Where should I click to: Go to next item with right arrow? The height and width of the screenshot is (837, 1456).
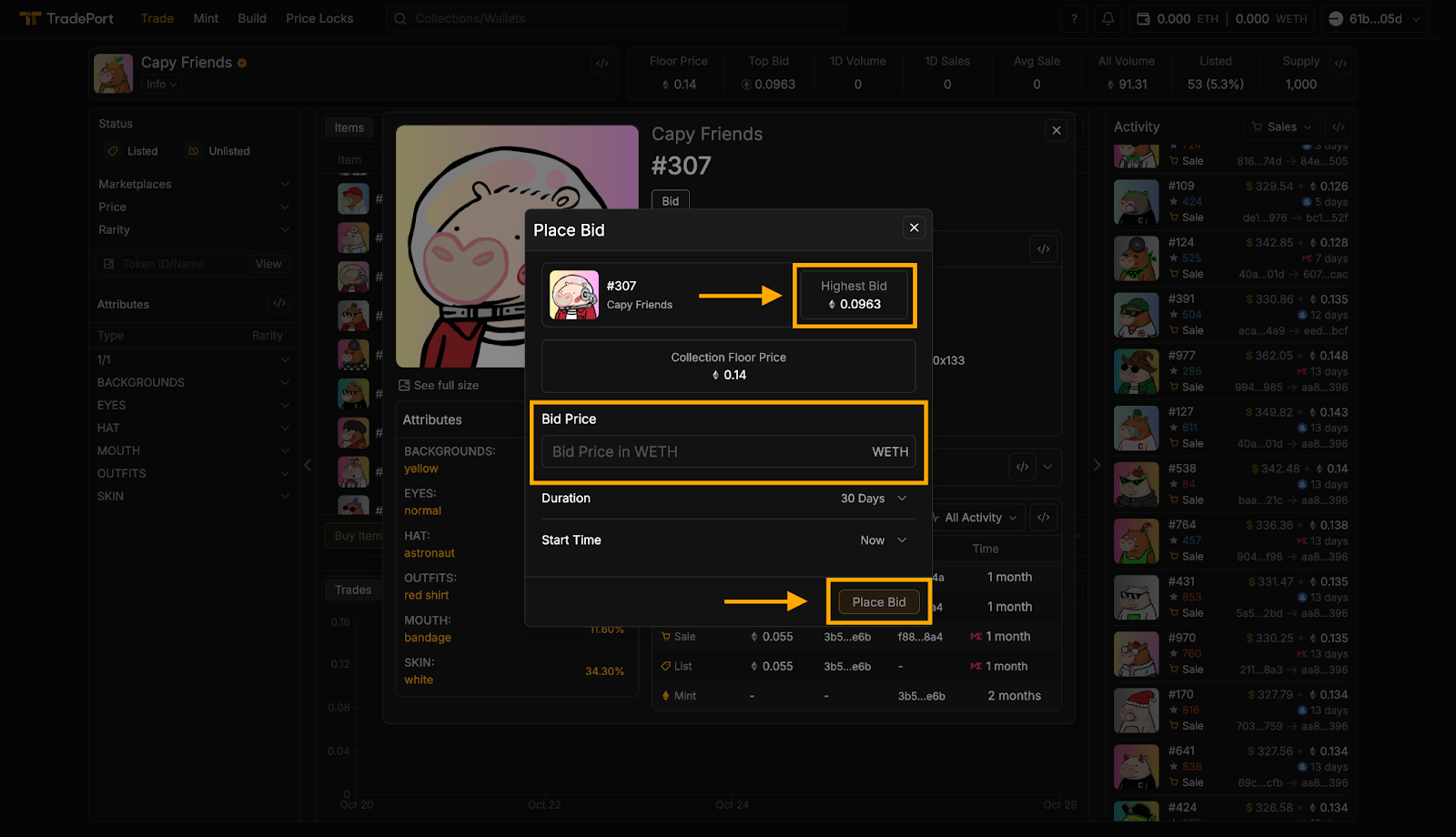pyautogui.click(x=1097, y=465)
